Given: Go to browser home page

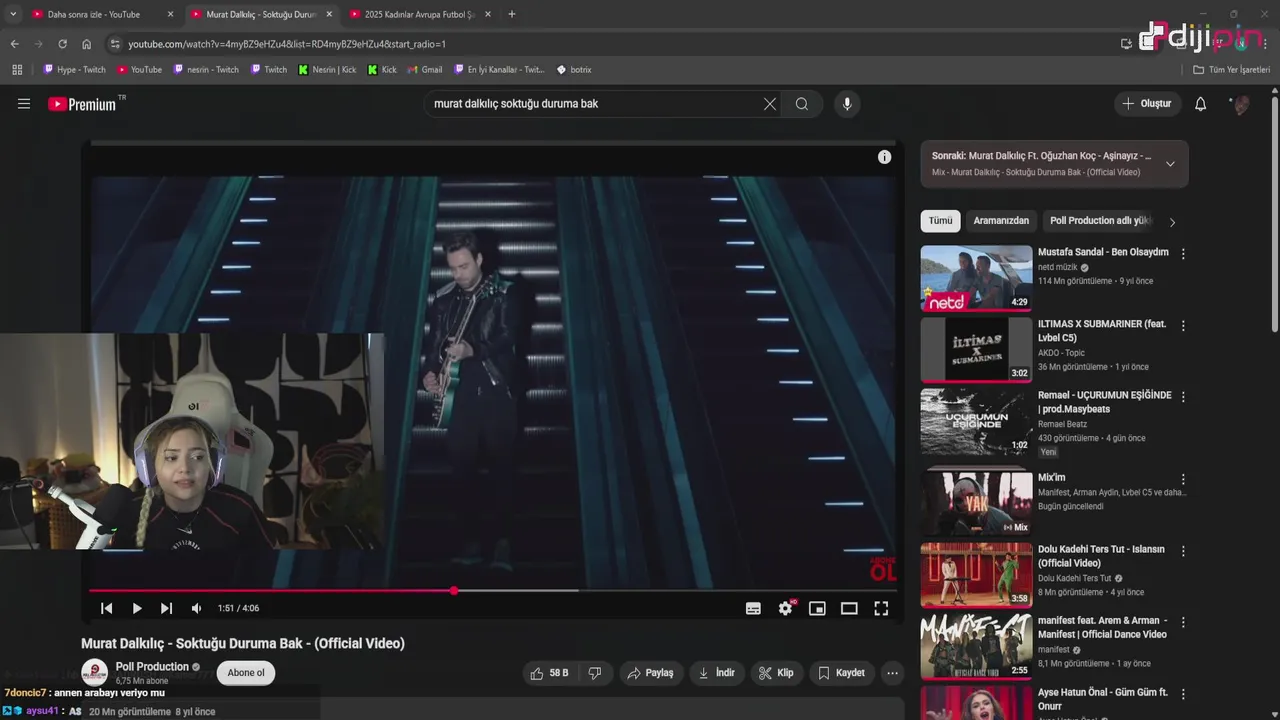Looking at the screenshot, I should pos(86,44).
